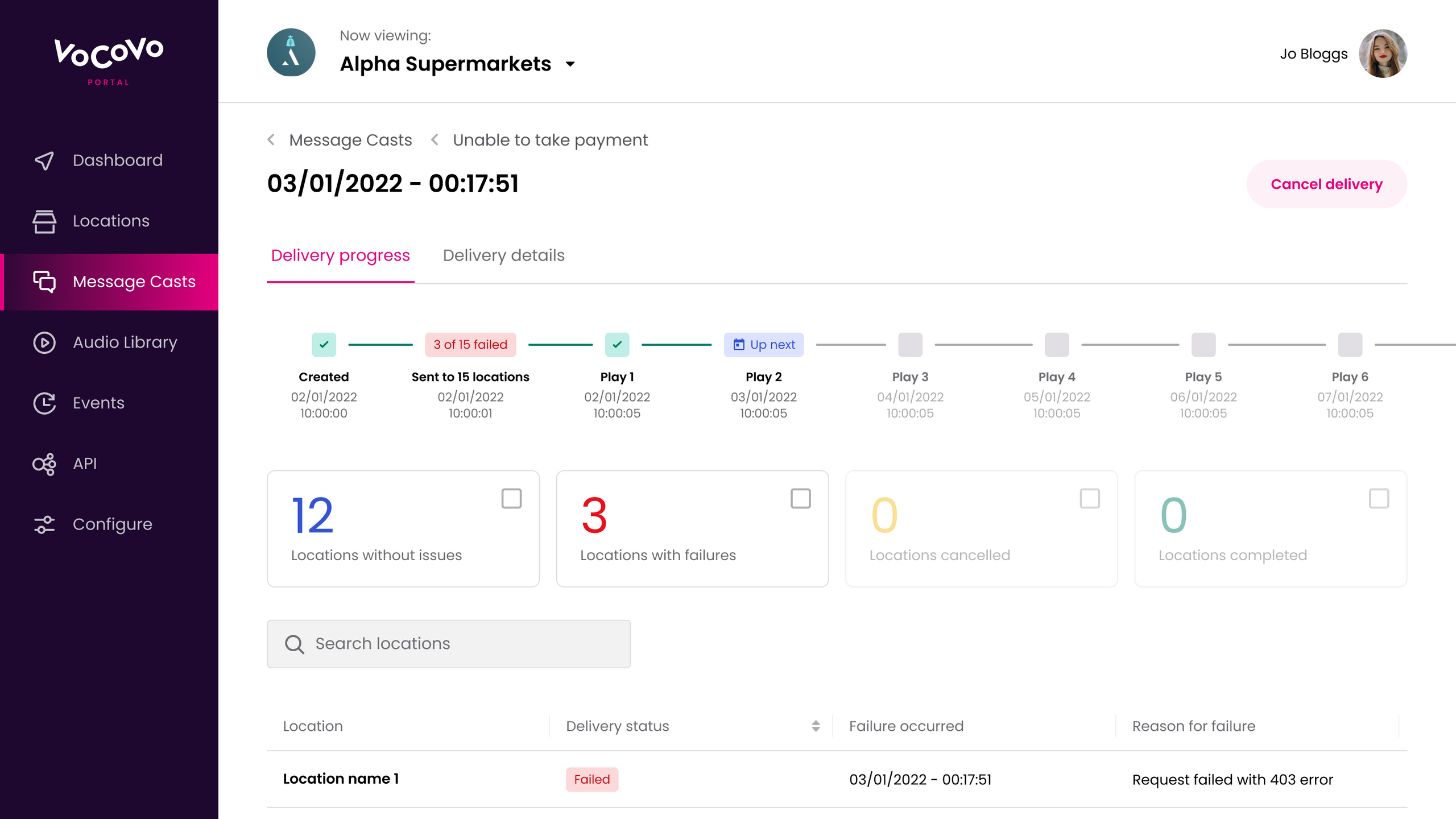The height and width of the screenshot is (819, 1456).
Task: Check the Locations without issues box
Action: point(511,499)
